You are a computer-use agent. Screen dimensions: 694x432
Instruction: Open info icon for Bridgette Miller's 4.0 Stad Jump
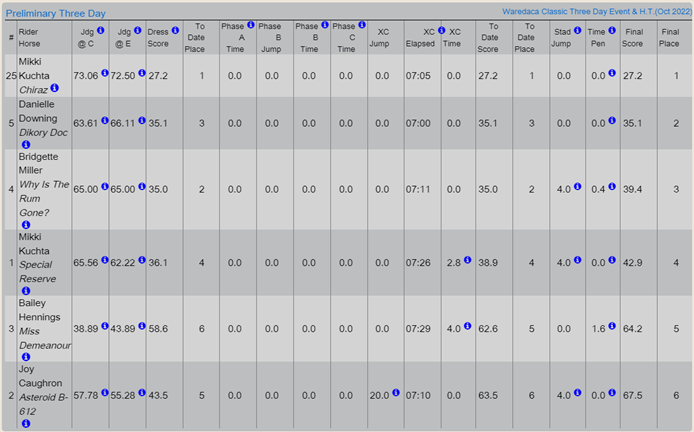click(578, 186)
